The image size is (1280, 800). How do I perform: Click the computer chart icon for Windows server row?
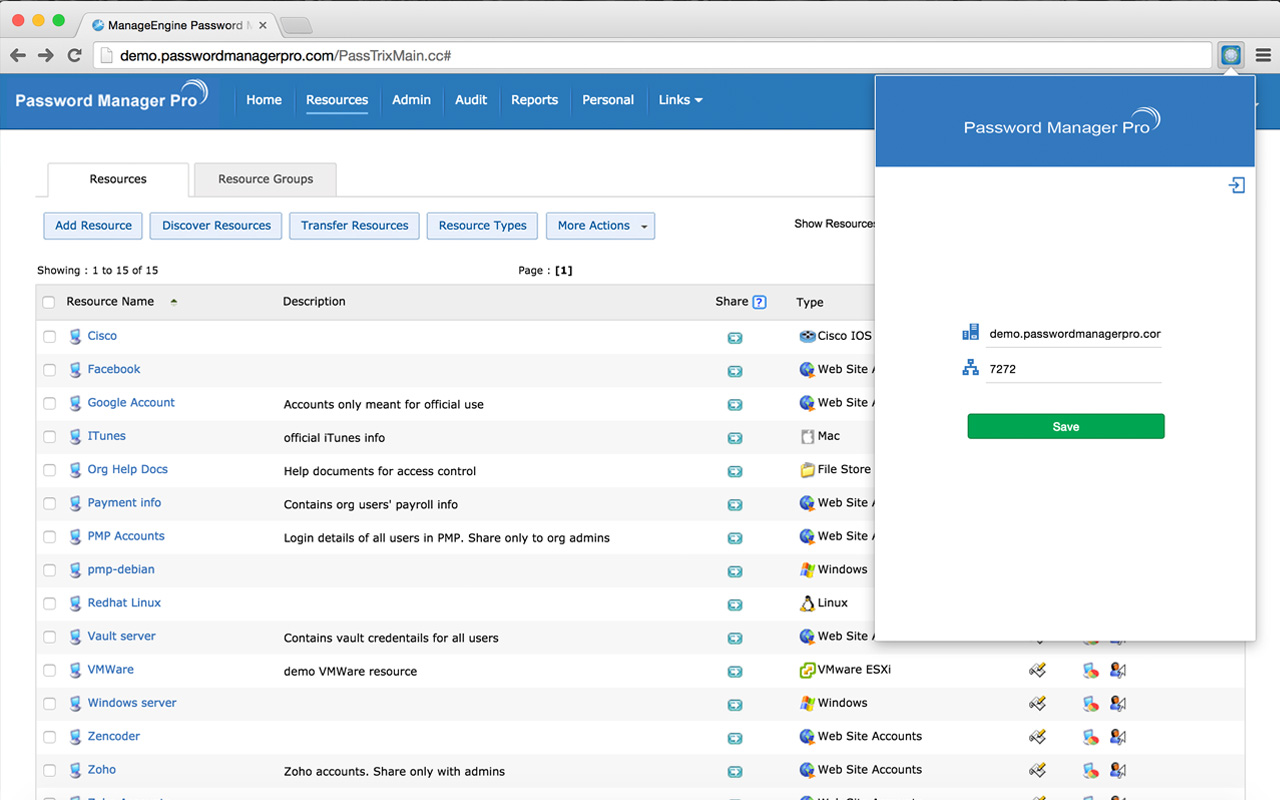click(1090, 703)
